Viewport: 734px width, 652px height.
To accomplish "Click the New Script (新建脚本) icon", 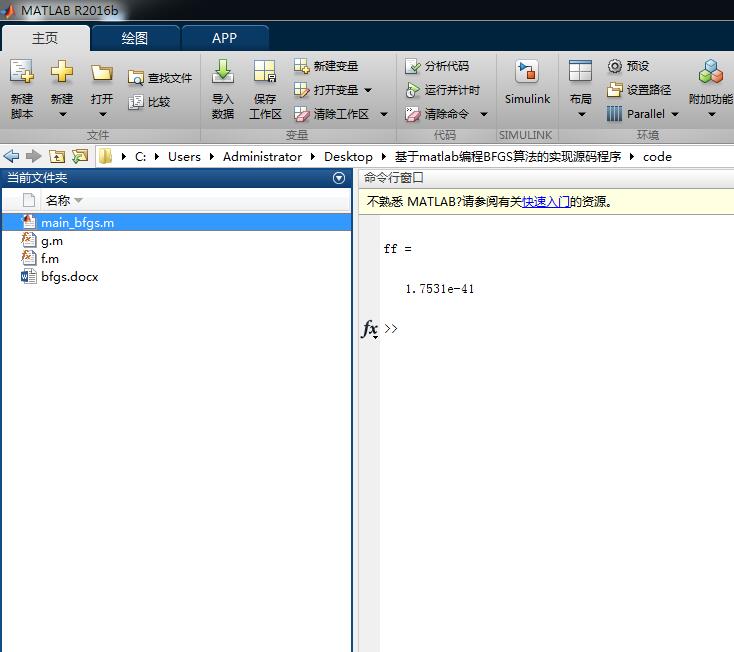I will click(x=22, y=72).
